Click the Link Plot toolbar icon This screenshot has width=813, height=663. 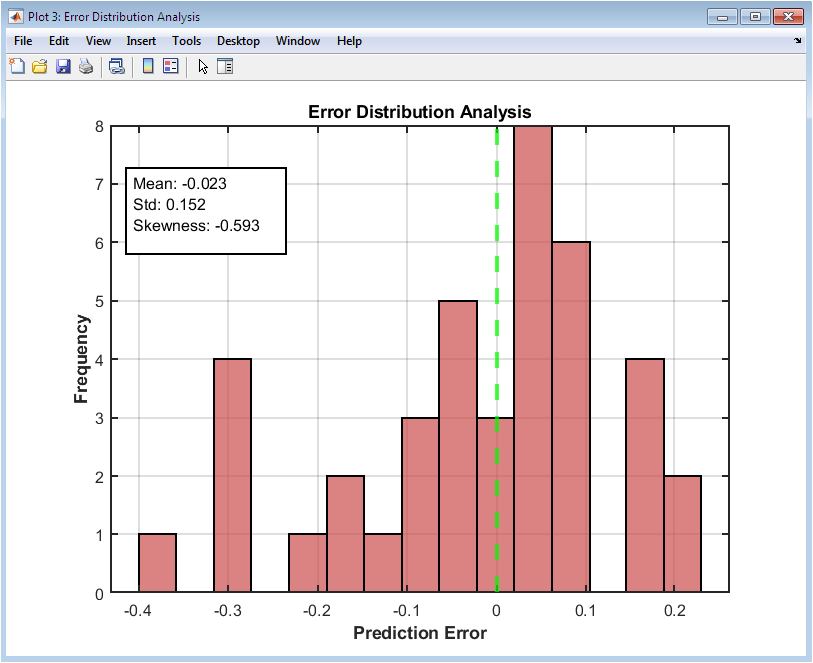pos(117,66)
